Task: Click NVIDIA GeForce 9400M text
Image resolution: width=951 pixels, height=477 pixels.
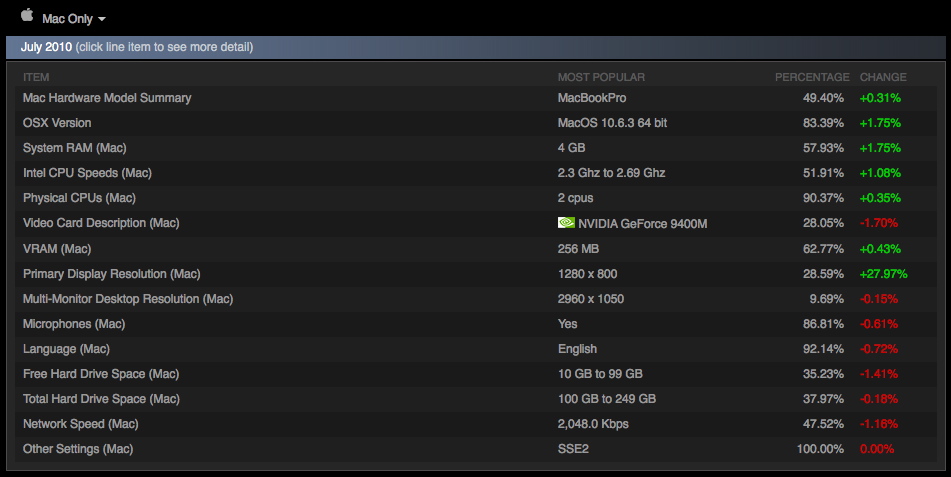Action: 643,223
